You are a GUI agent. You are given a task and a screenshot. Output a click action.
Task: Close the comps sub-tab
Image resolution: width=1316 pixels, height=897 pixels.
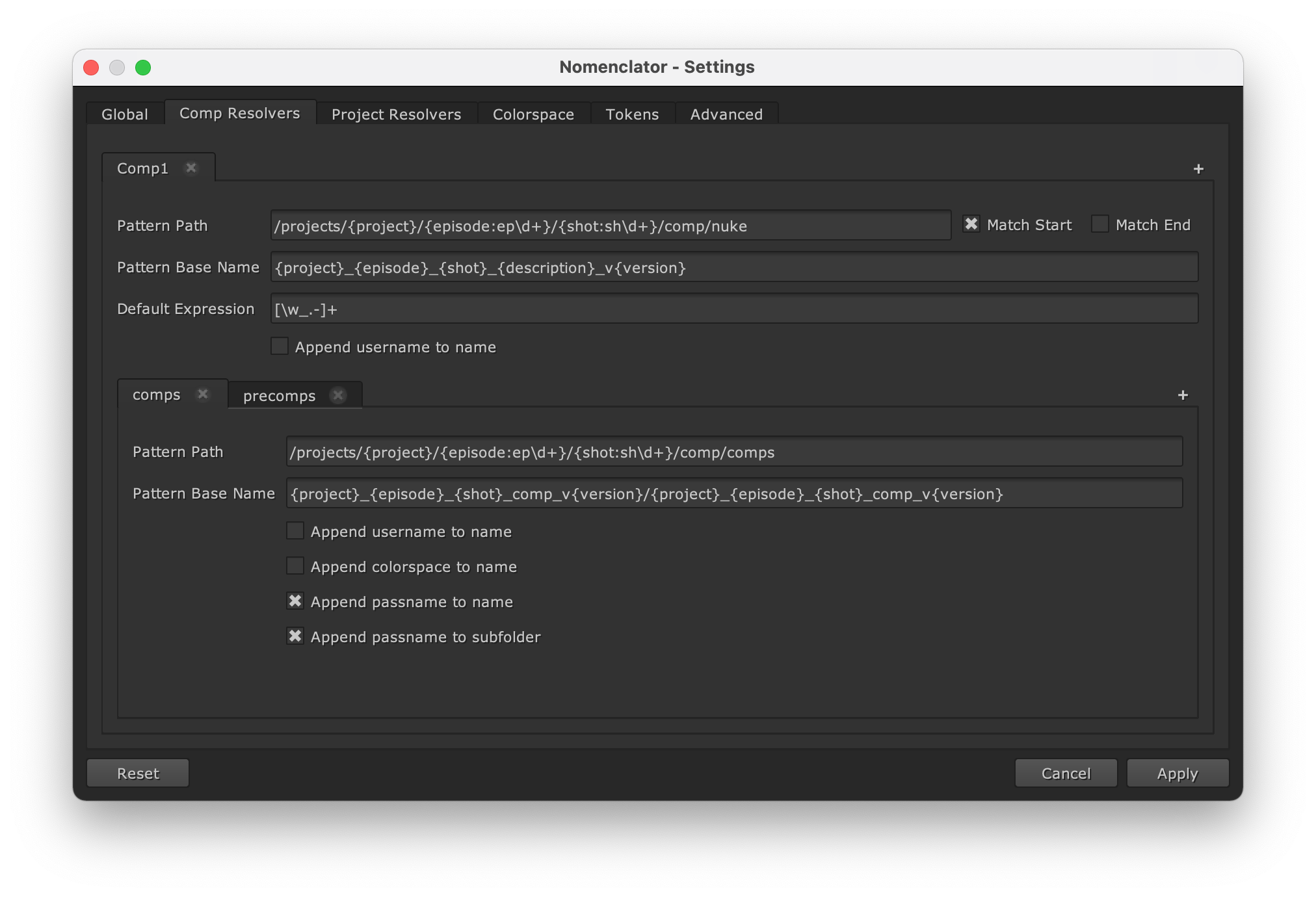click(203, 394)
